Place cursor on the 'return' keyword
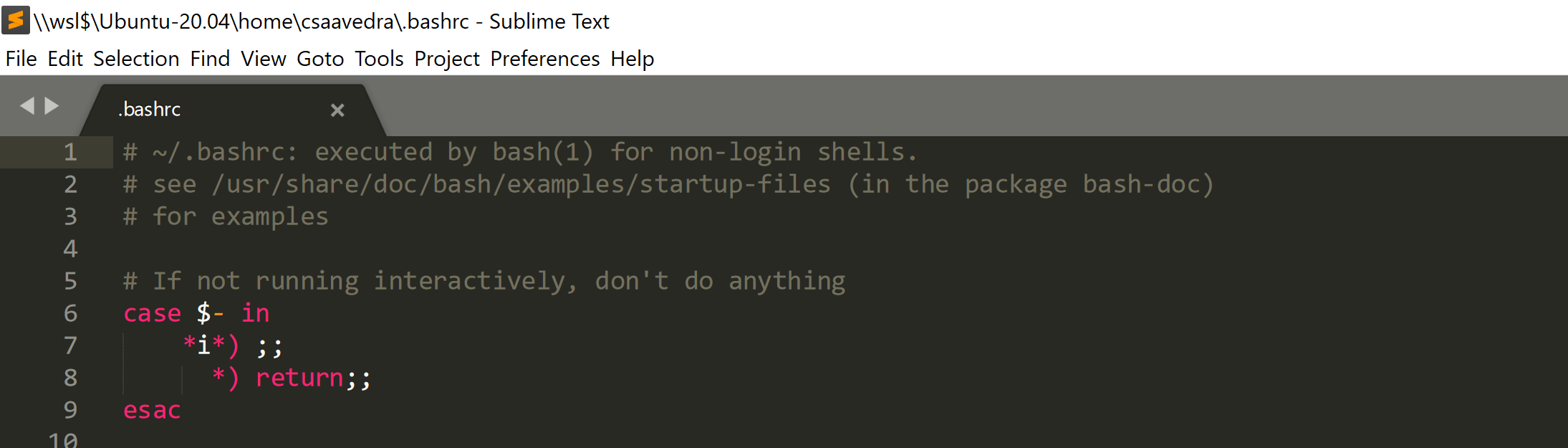 [x=299, y=378]
